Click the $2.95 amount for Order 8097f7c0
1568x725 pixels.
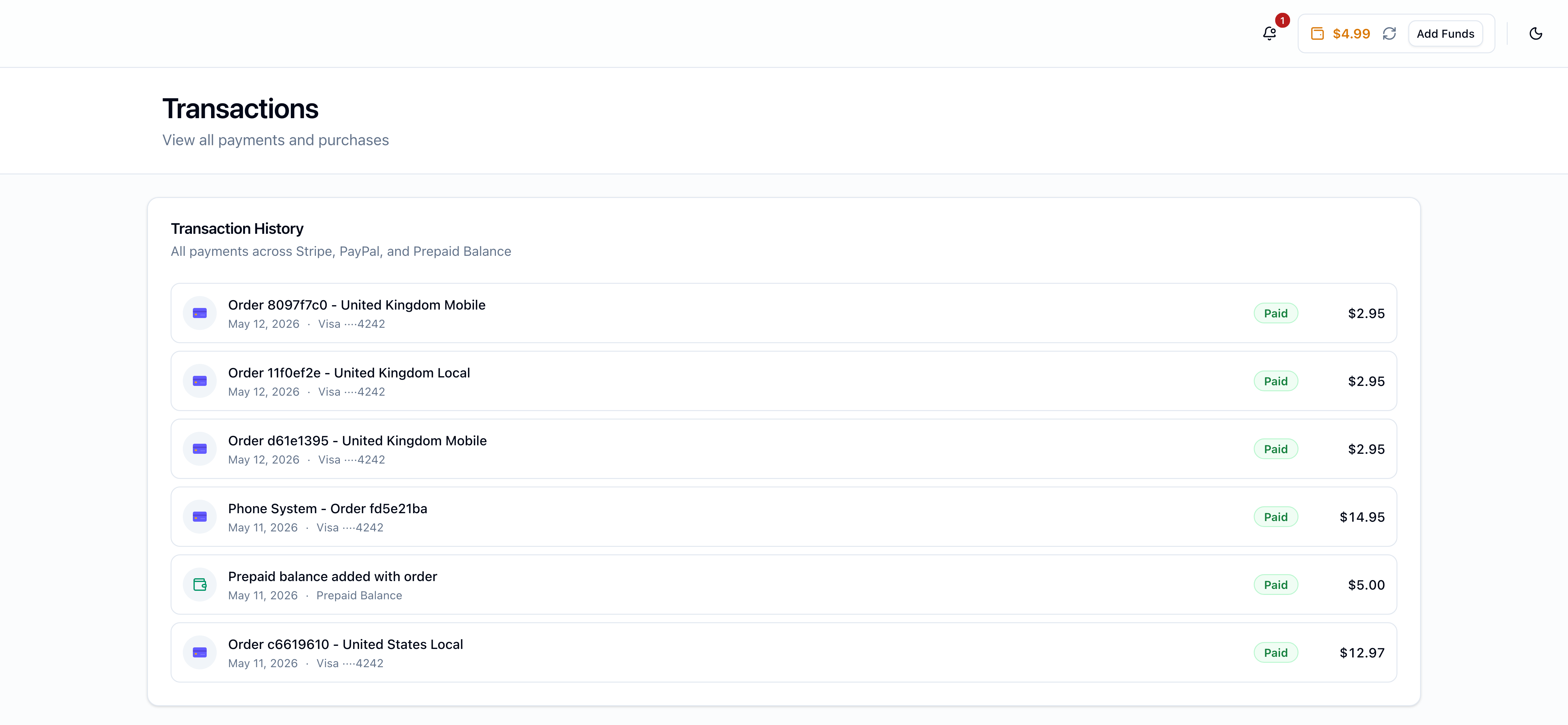[x=1366, y=313]
